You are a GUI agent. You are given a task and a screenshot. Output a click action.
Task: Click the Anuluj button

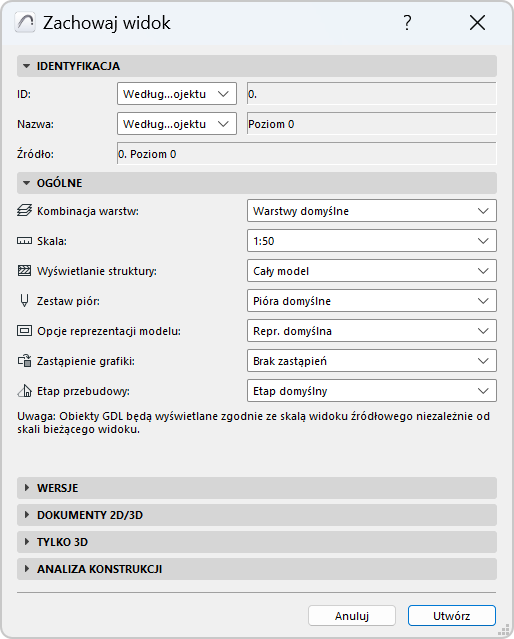[352, 615]
